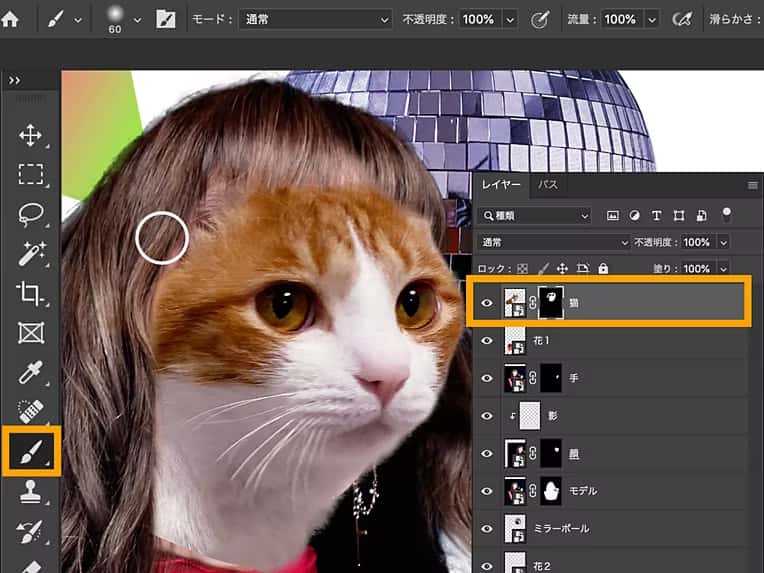Select the Move tool
The width and height of the screenshot is (764, 573).
(30, 135)
